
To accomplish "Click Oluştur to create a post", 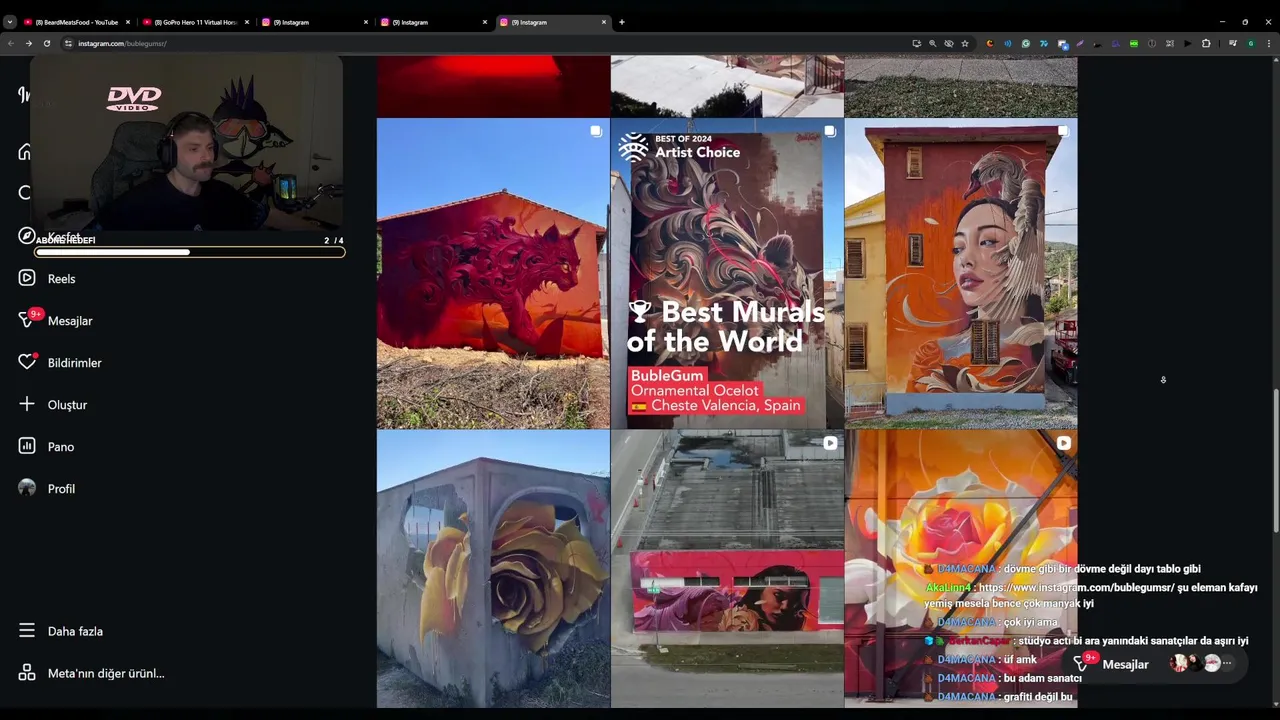I will (x=53, y=405).
